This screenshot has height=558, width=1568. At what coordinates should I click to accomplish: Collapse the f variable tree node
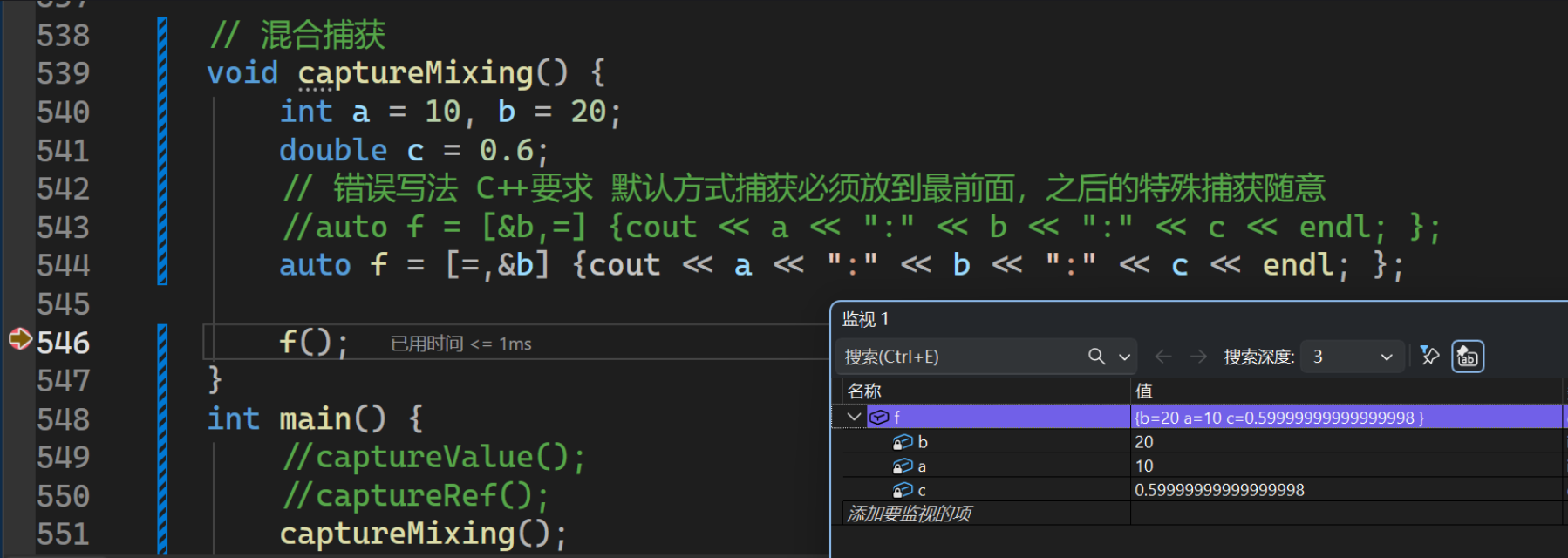point(854,417)
